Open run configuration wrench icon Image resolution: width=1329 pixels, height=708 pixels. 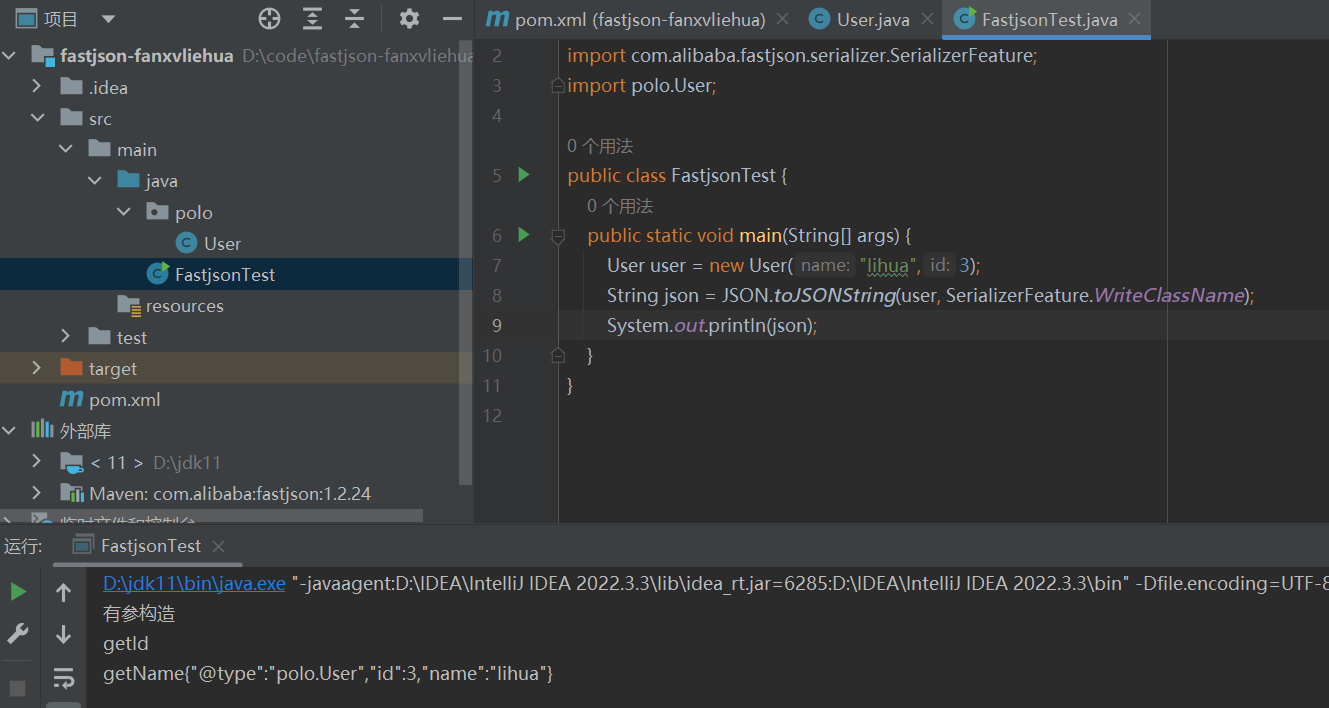[18, 633]
